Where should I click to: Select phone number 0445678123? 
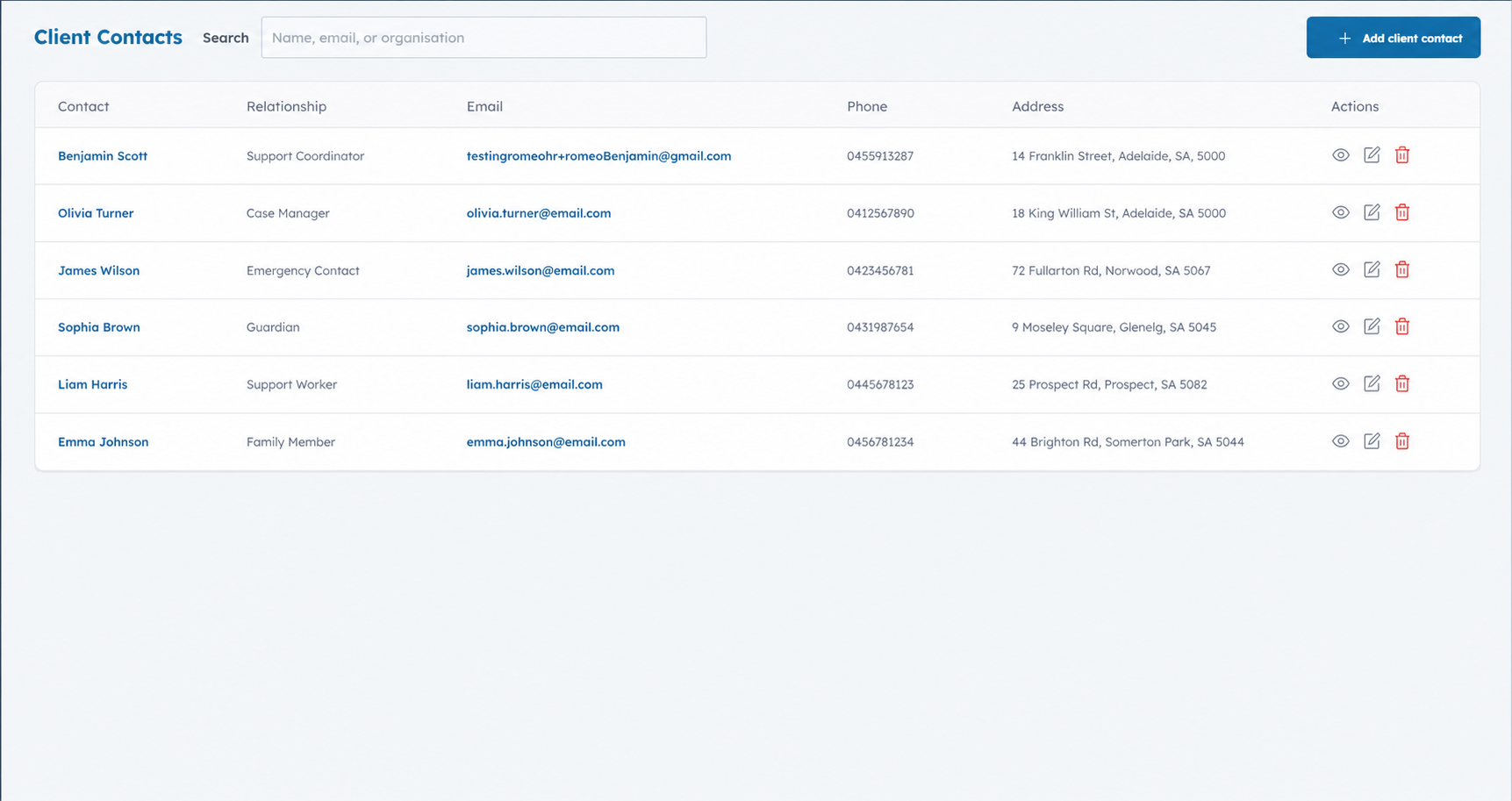click(x=880, y=384)
